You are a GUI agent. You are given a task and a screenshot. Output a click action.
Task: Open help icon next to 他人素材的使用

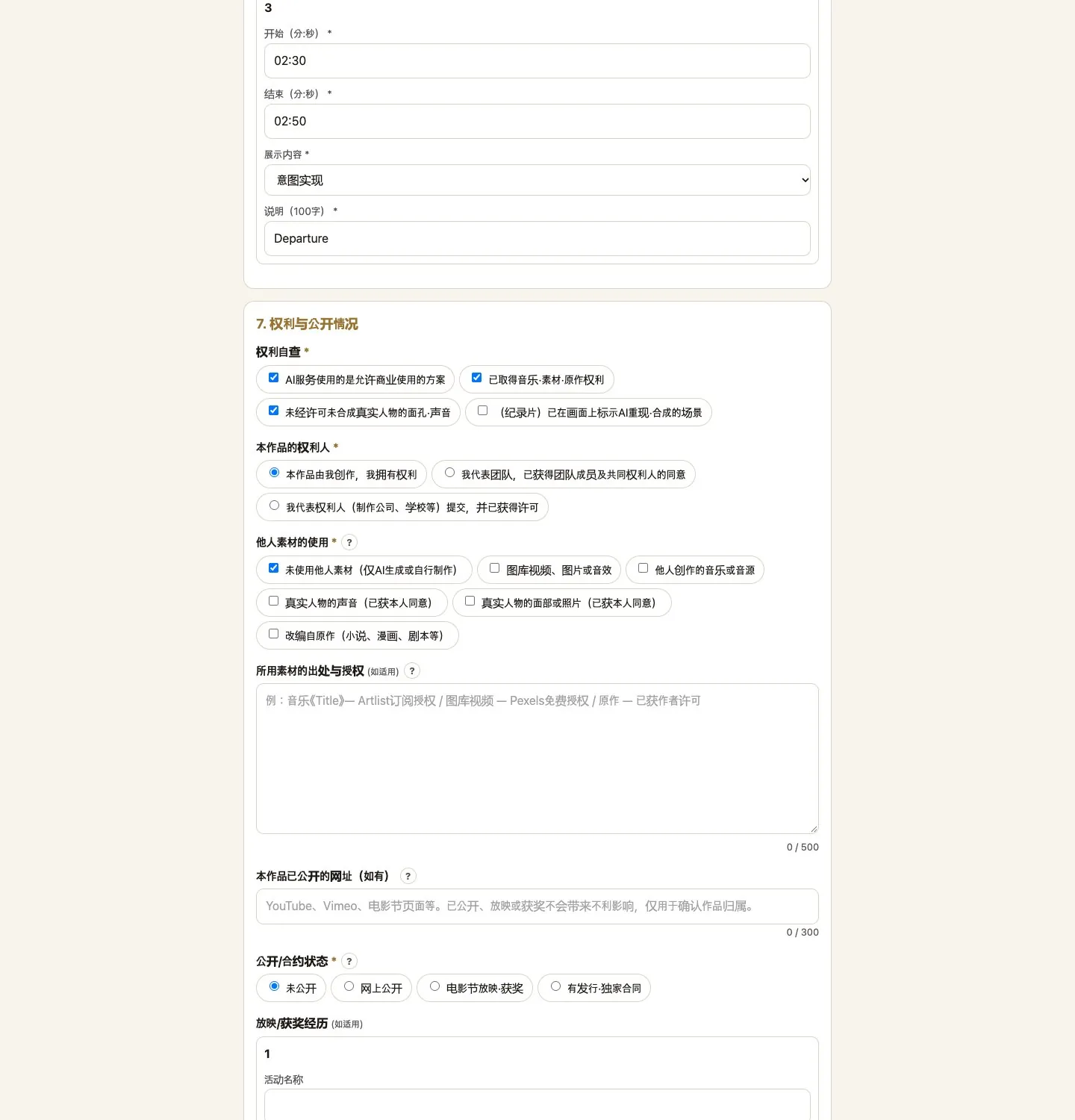click(349, 543)
